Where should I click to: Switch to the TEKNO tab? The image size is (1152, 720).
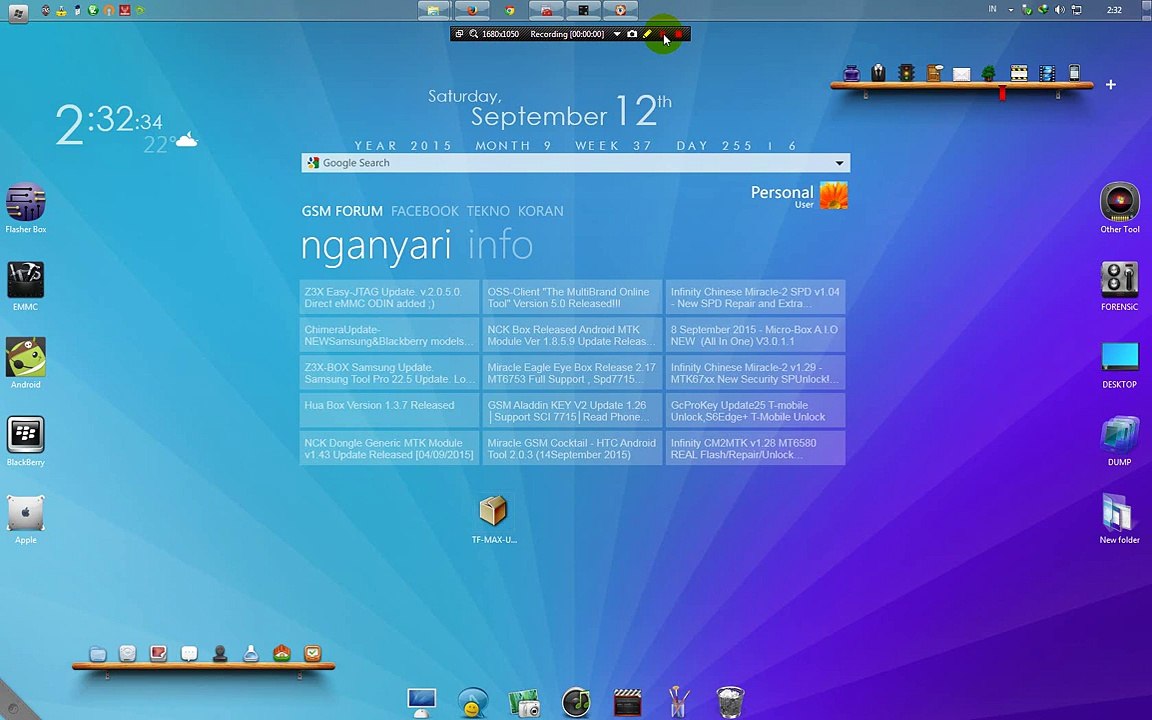point(488,211)
